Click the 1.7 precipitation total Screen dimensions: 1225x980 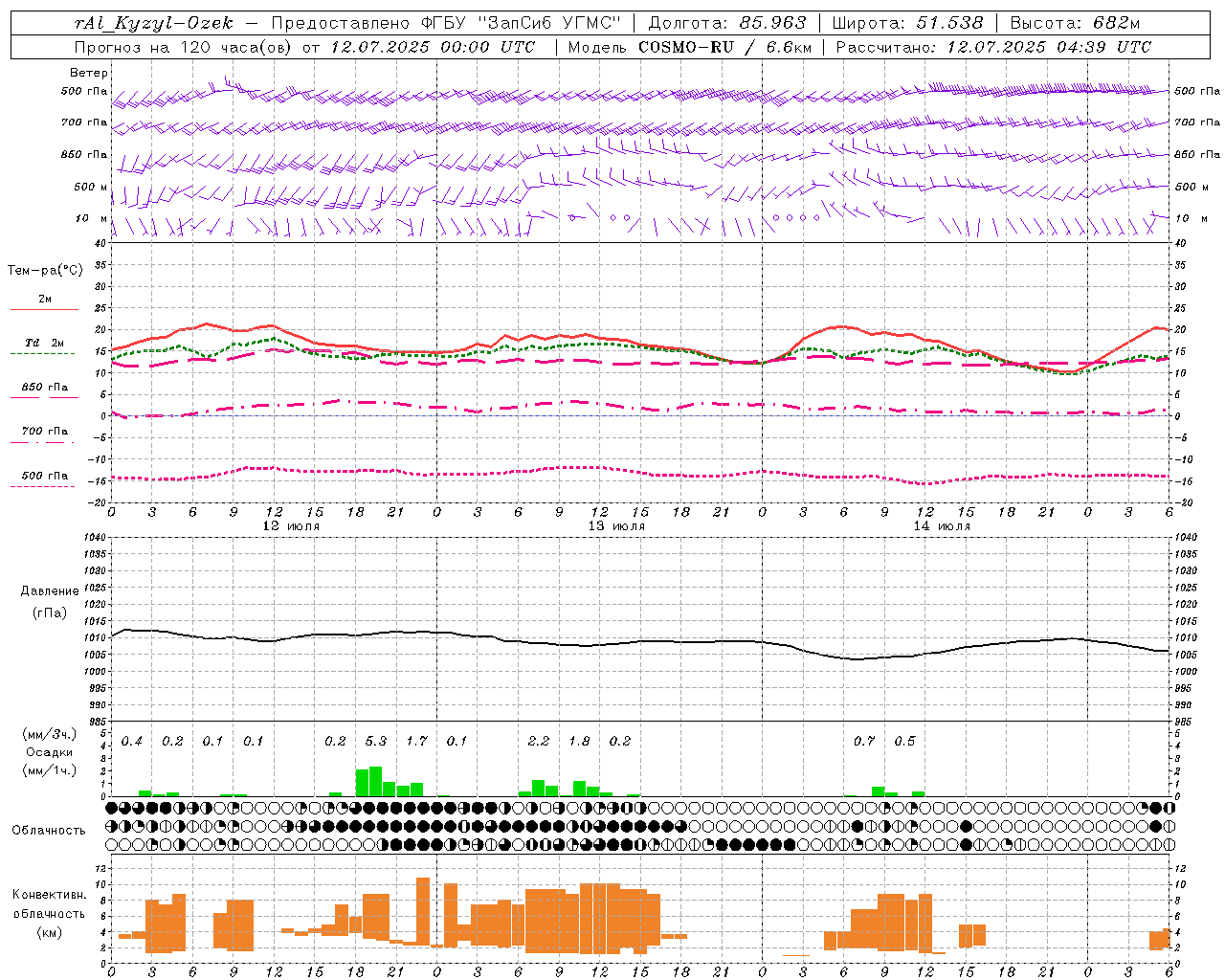[416, 741]
